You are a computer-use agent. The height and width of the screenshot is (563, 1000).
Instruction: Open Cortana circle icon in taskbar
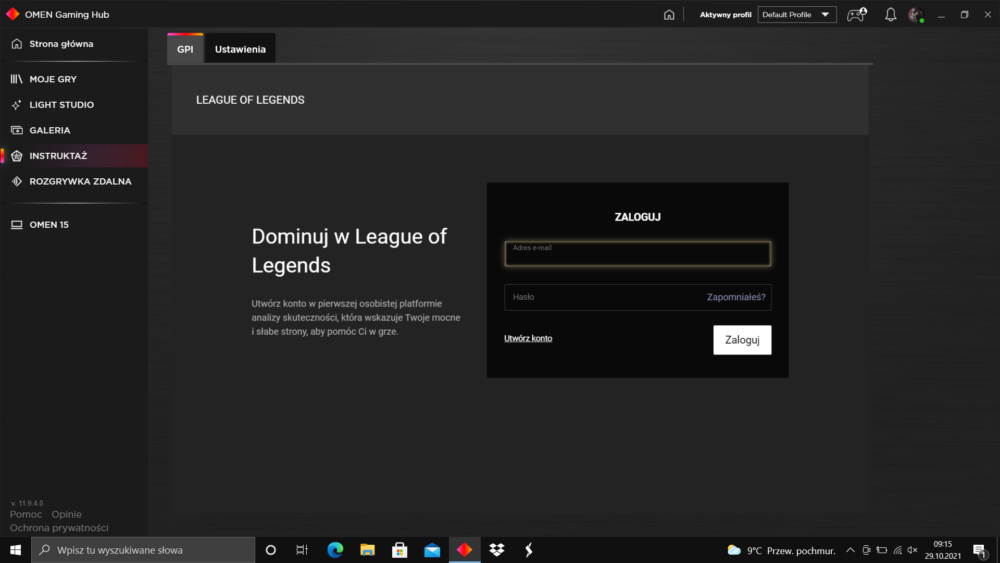coord(270,550)
